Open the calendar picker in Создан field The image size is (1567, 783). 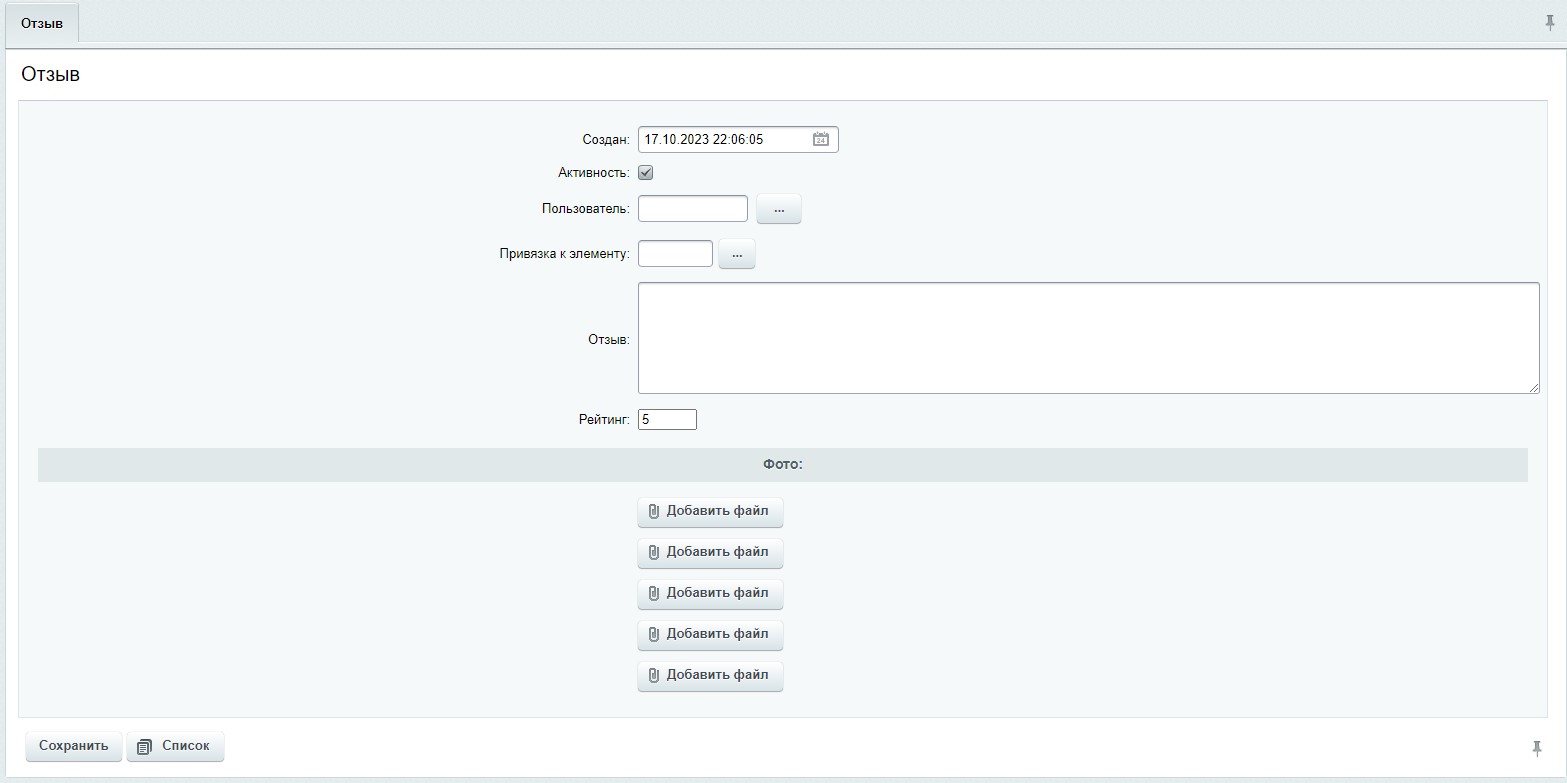tap(821, 140)
